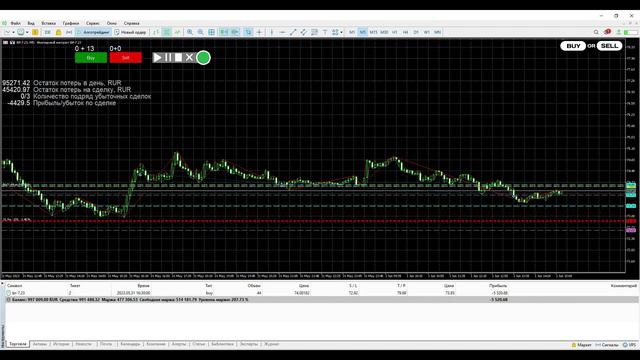The image size is (640, 360).
Task: Click the search magnifier icon in toolbar
Action: click(x=596, y=32)
